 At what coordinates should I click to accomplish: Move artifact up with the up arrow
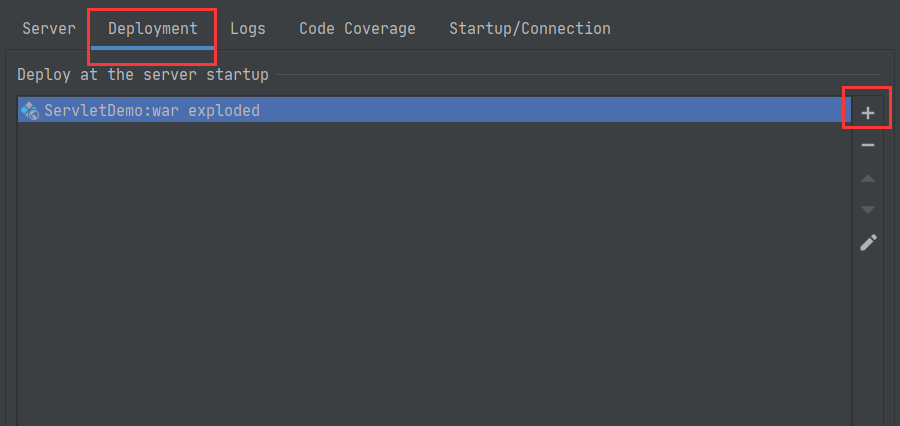[868, 179]
